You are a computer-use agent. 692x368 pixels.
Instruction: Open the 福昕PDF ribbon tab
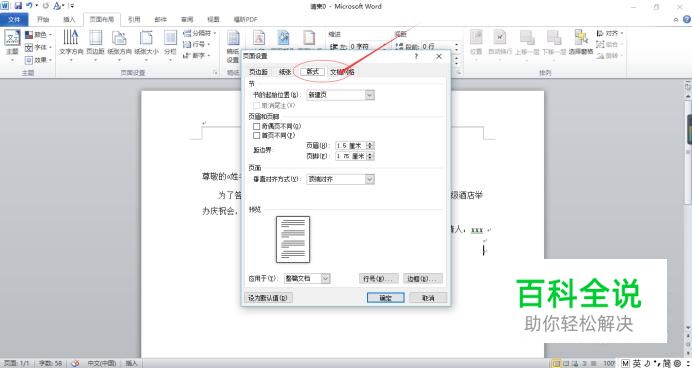245,19
